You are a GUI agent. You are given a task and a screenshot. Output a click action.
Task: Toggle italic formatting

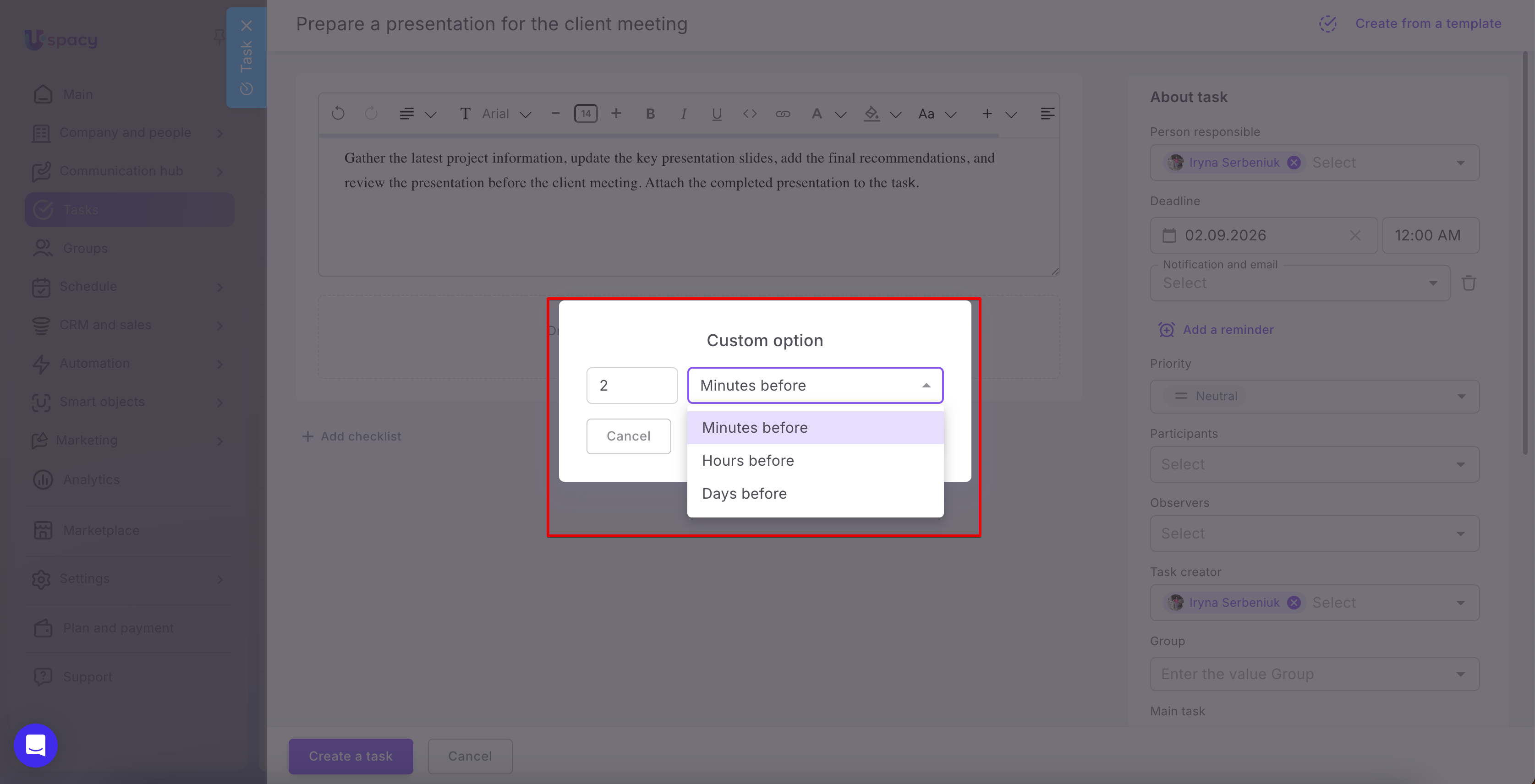(684, 113)
